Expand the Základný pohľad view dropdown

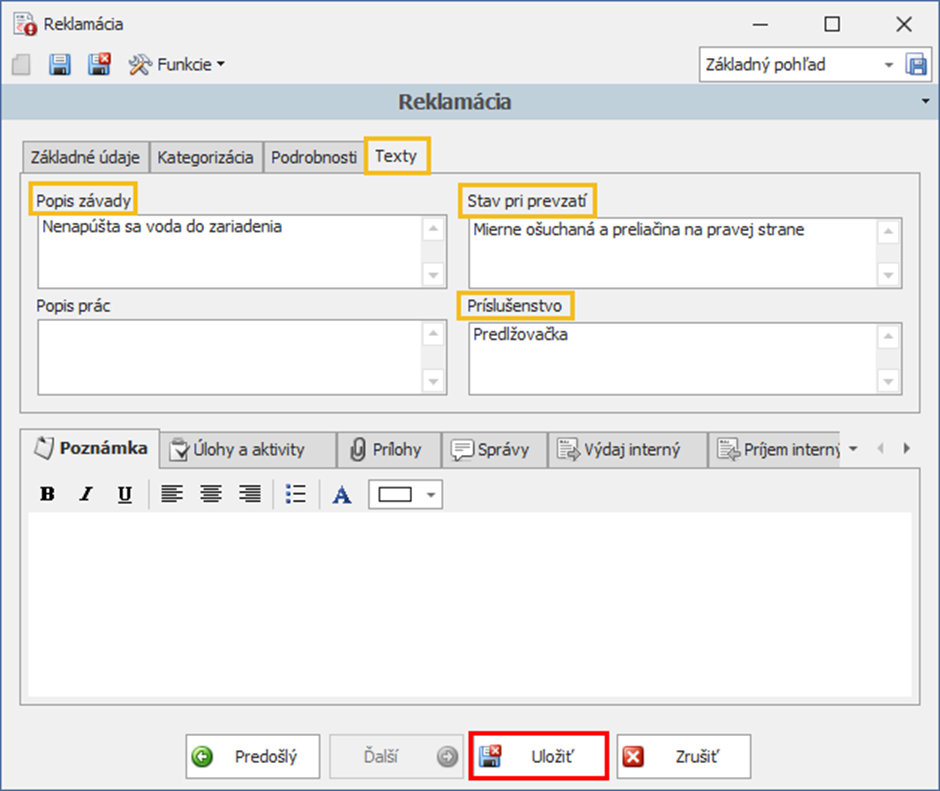888,65
